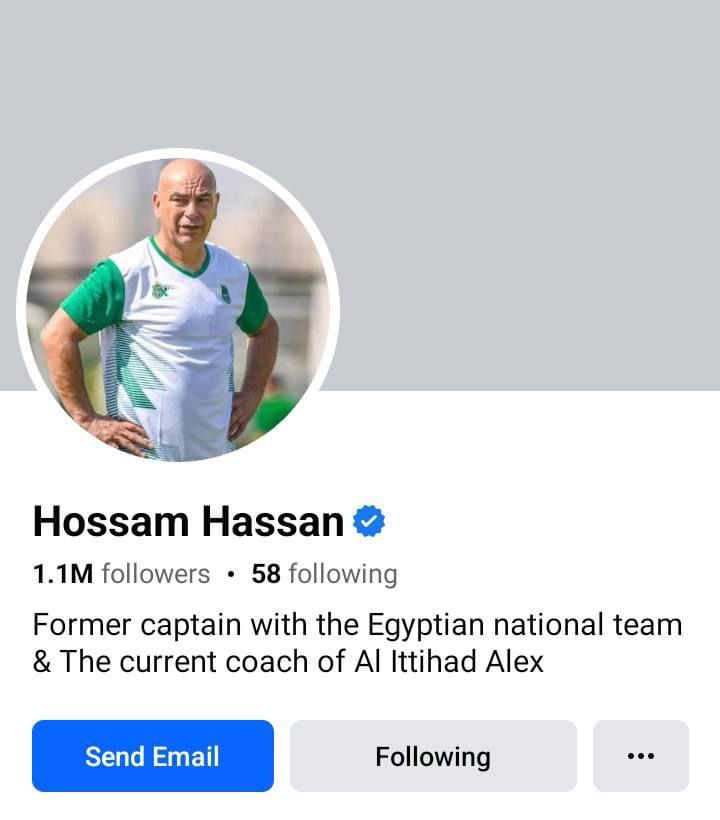Tap the '1.1M' follower count number
Viewport: 720px width, 820px height.
click(x=63, y=574)
